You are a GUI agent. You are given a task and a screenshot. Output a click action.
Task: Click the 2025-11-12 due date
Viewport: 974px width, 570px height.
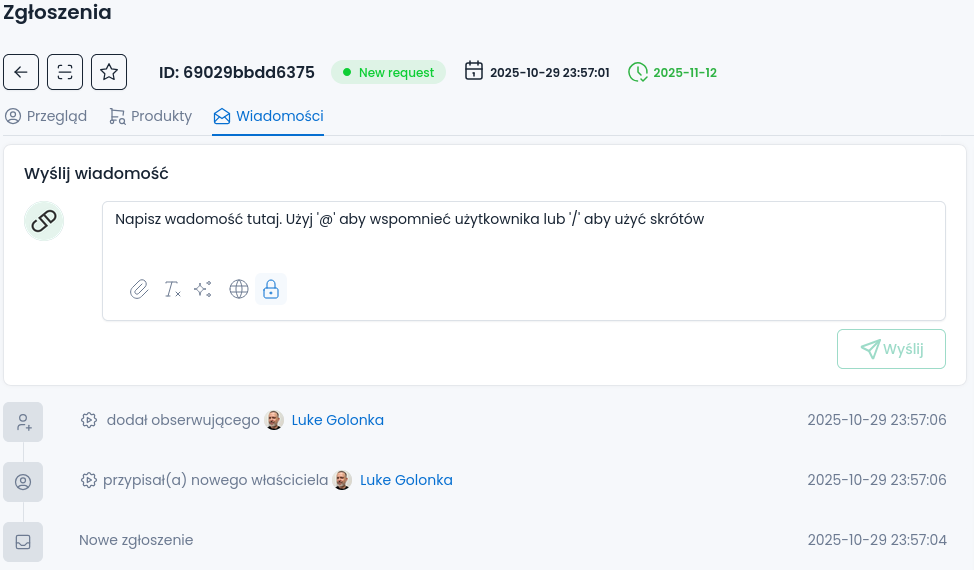(x=684, y=72)
